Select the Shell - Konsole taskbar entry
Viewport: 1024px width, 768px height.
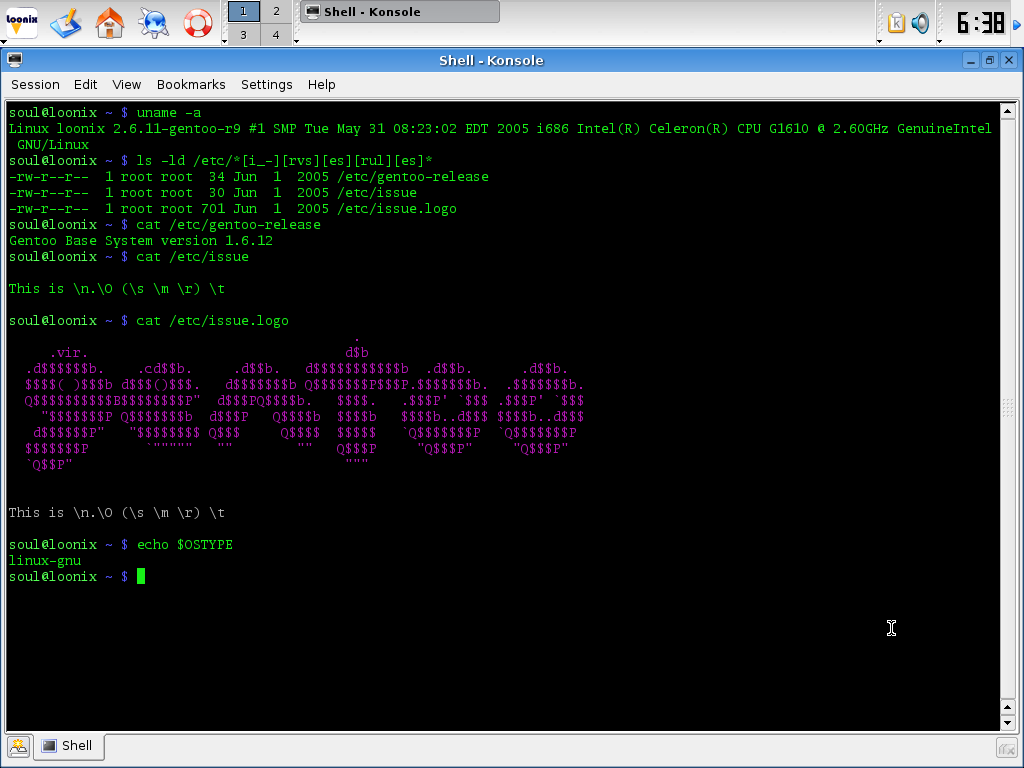[x=400, y=12]
